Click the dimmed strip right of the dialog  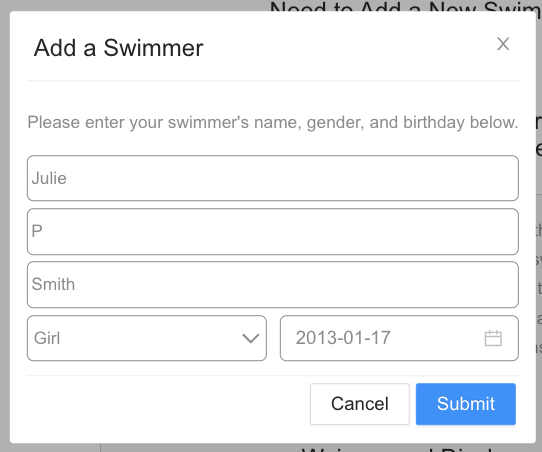(539, 226)
